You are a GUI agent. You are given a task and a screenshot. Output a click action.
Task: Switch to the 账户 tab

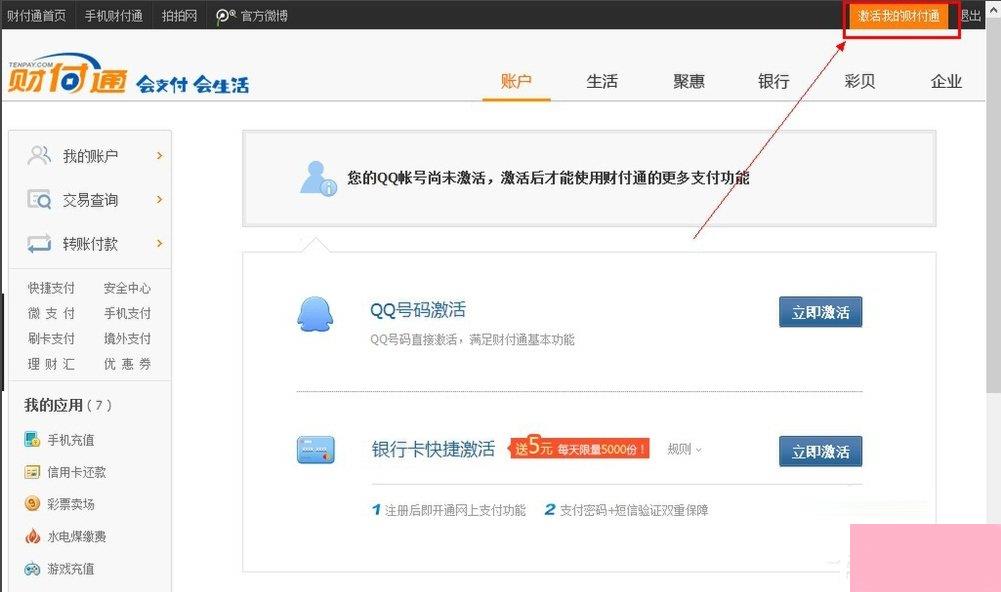(516, 82)
